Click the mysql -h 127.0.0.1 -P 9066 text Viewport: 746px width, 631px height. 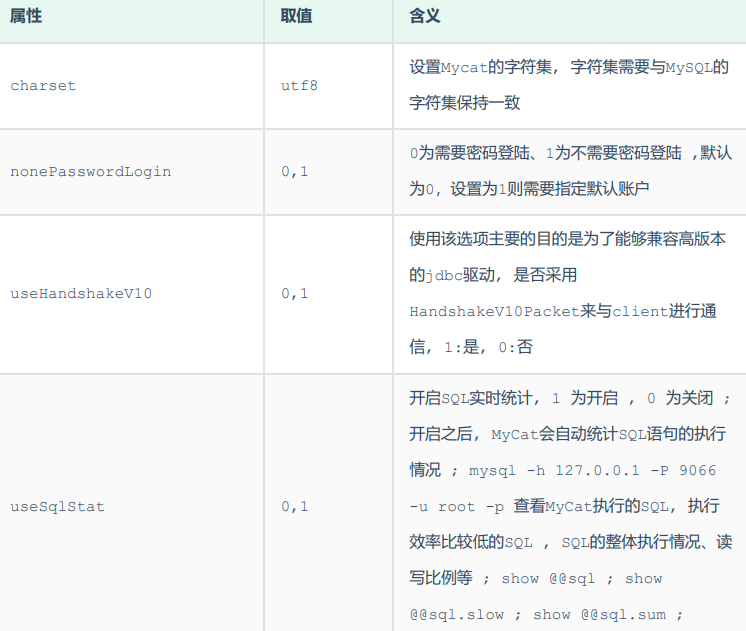pos(592,471)
